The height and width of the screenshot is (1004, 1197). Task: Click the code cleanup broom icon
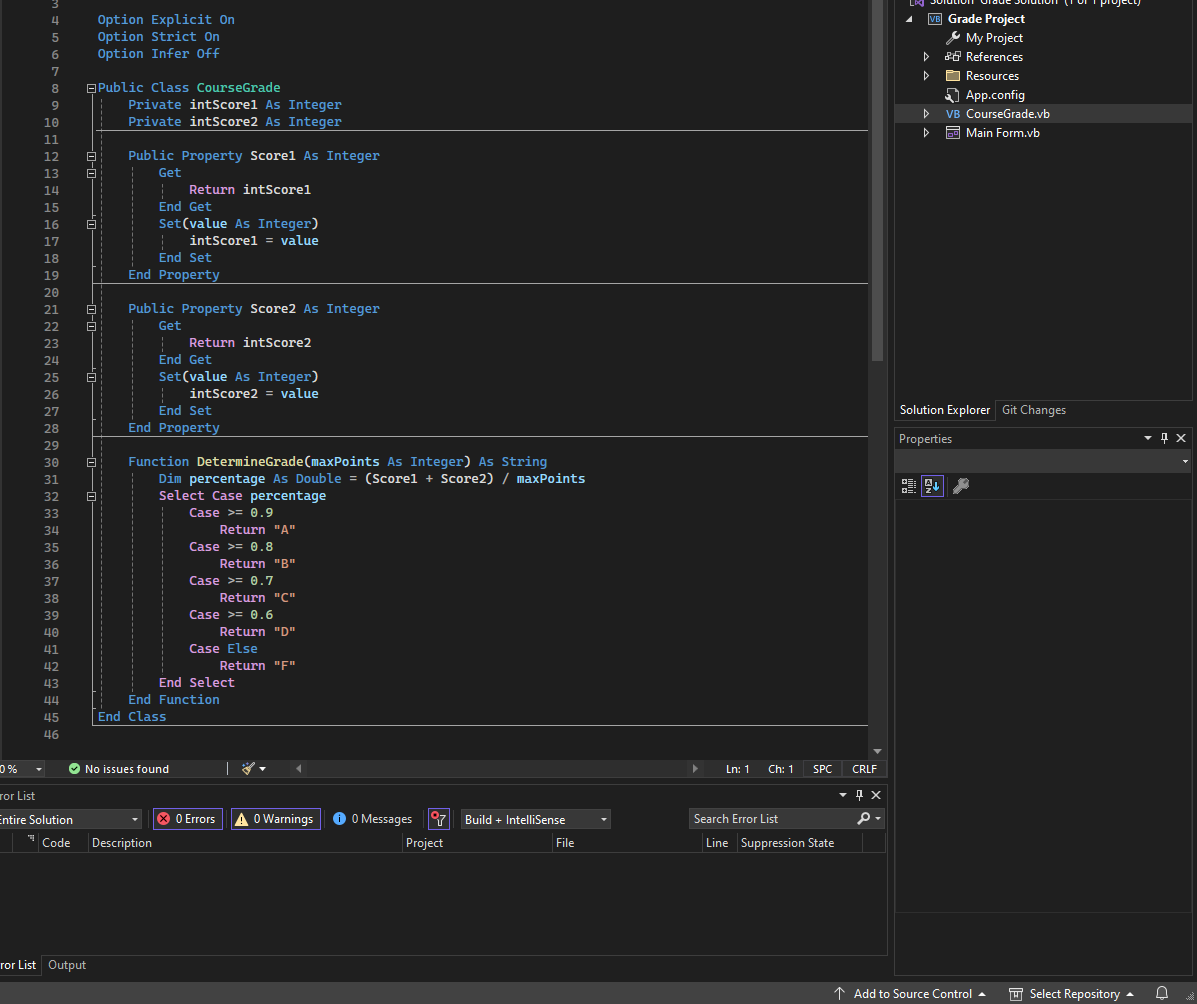click(x=248, y=769)
